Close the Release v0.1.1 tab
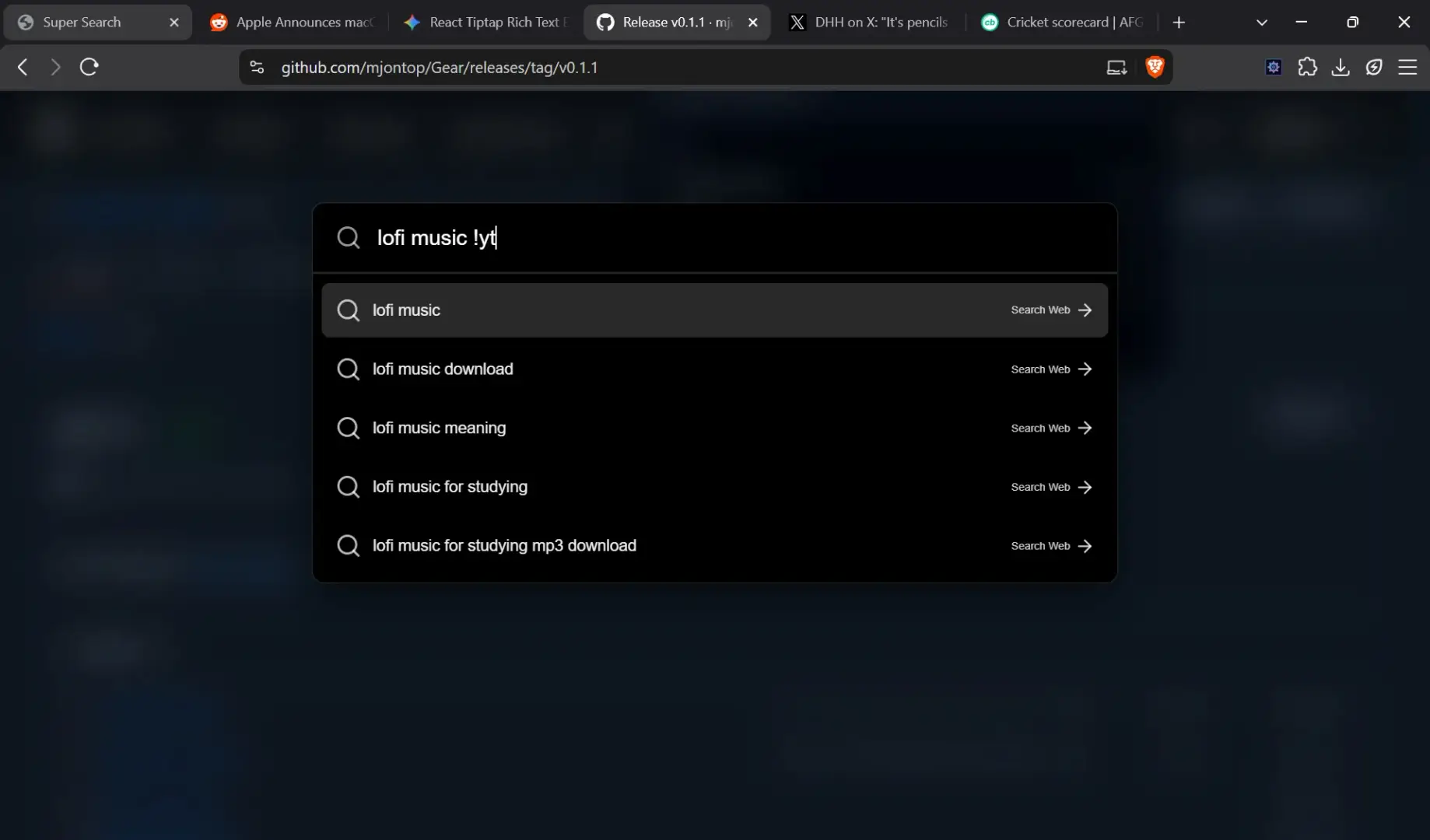Image resolution: width=1430 pixels, height=840 pixels. [752, 23]
